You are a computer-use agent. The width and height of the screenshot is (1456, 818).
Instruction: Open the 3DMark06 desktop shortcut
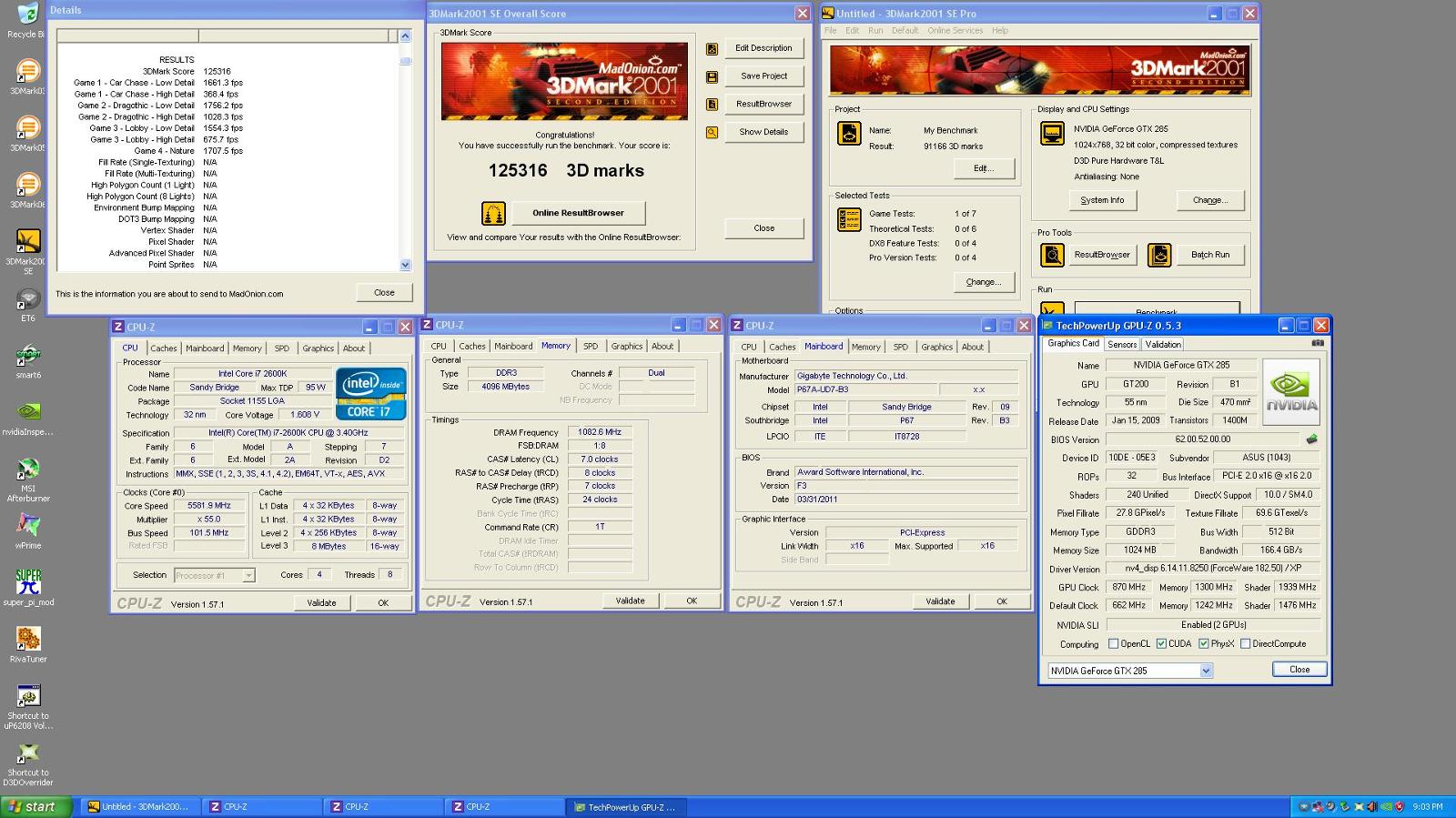(28, 184)
